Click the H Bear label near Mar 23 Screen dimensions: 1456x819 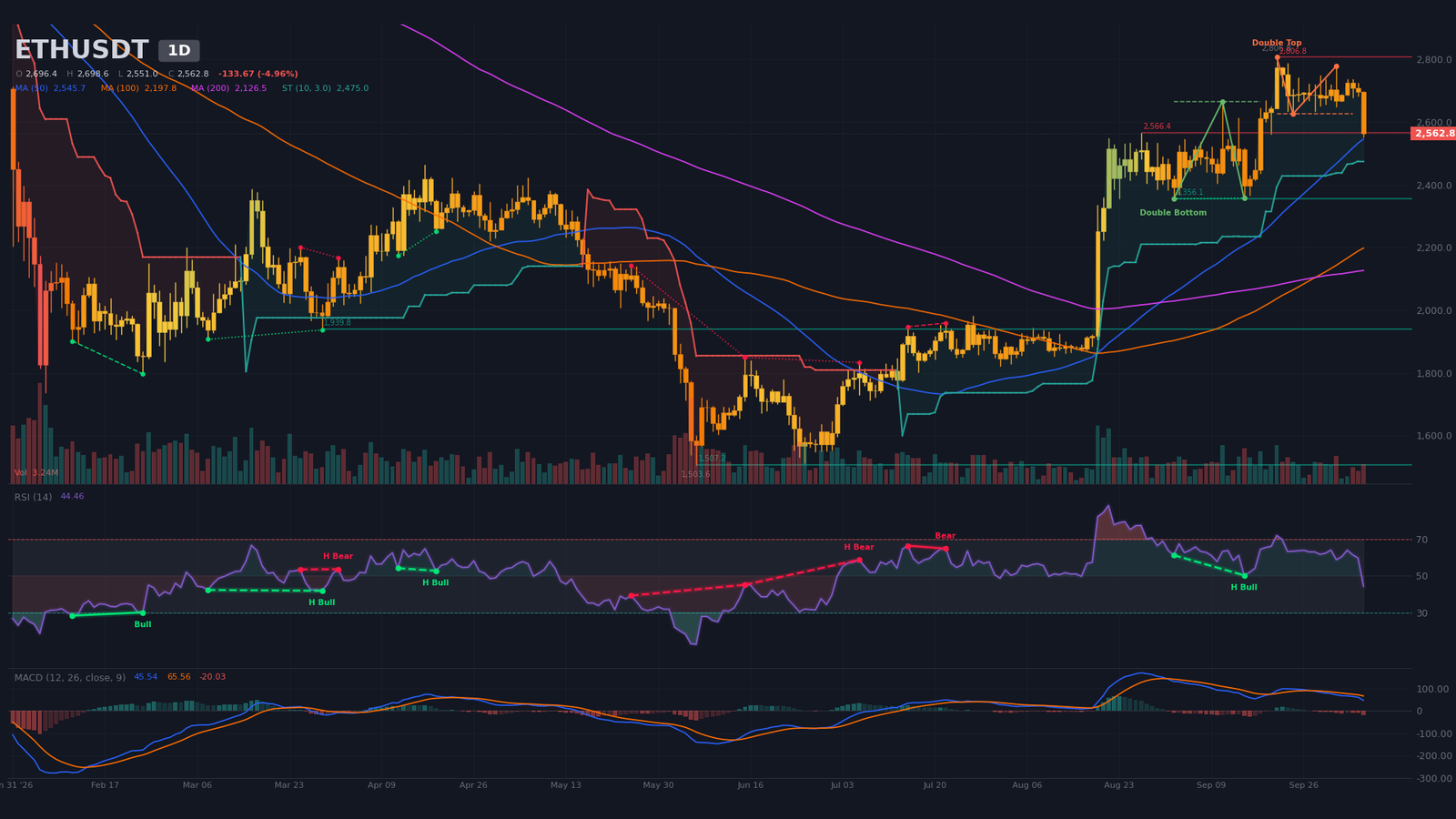click(x=338, y=557)
